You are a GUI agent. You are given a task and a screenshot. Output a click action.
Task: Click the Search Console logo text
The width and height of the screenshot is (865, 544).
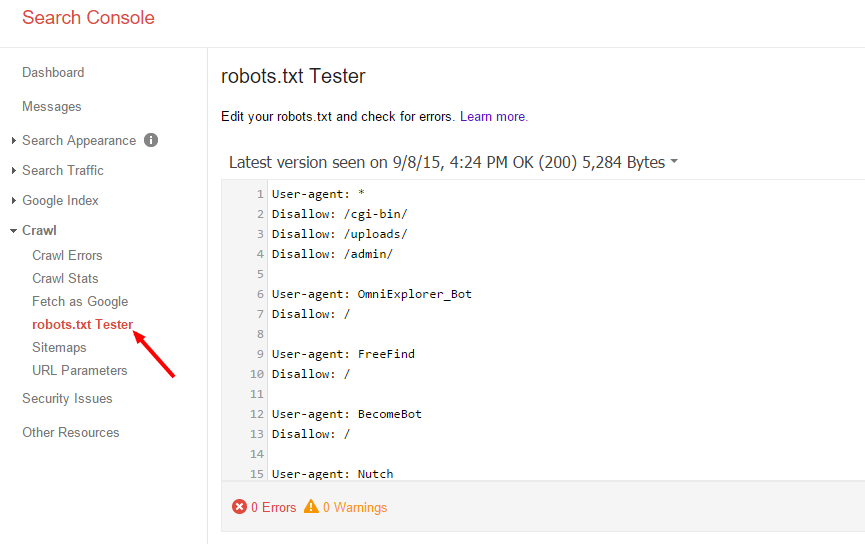click(x=88, y=18)
